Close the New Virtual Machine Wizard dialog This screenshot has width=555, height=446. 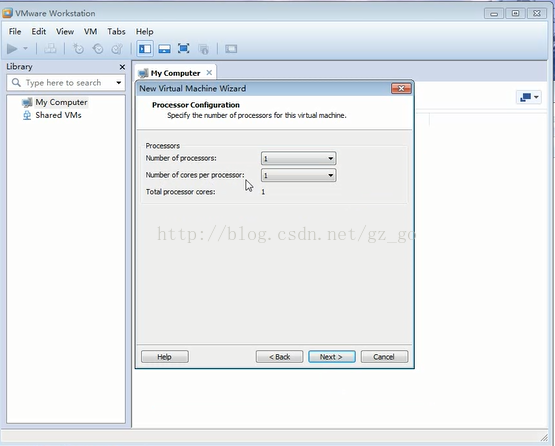401,88
